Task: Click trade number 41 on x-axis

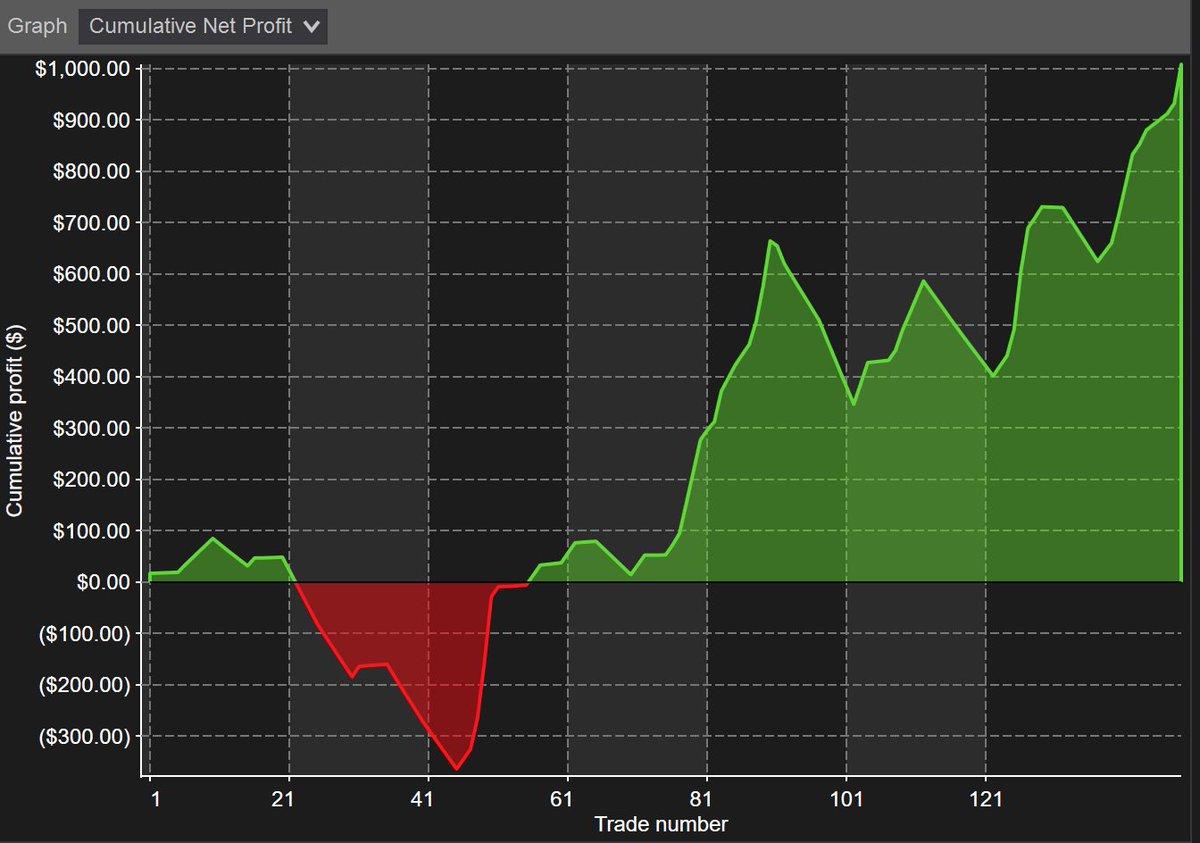Action: pyautogui.click(x=424, y=799)
